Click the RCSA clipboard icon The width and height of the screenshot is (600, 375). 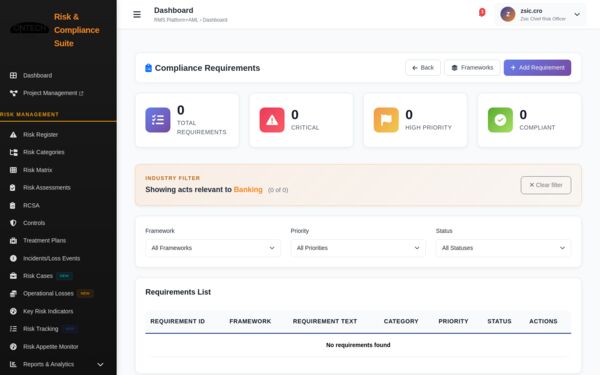pos(13,205)
